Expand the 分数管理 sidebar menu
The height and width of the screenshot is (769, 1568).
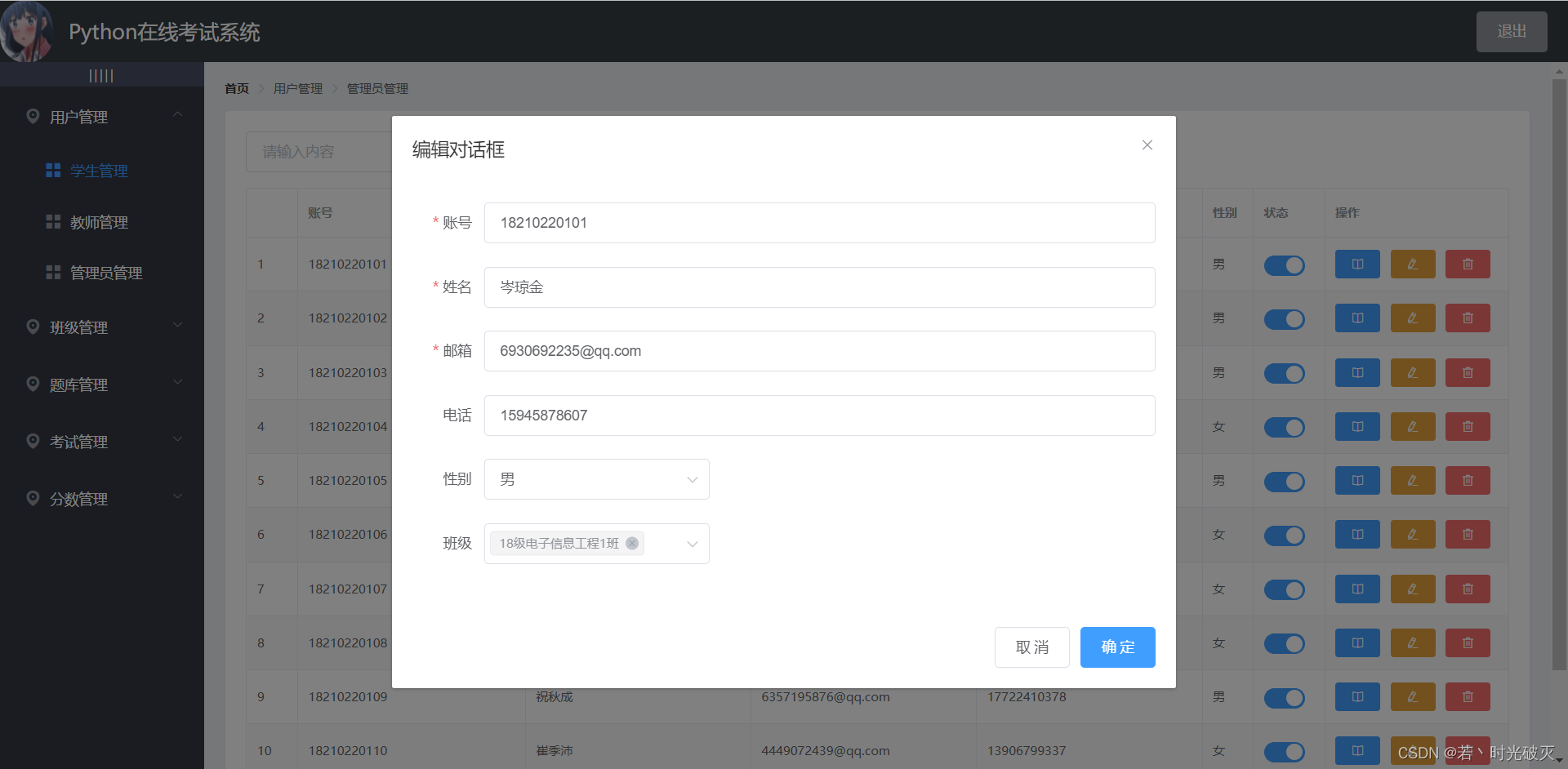click(x=102, y=499)
